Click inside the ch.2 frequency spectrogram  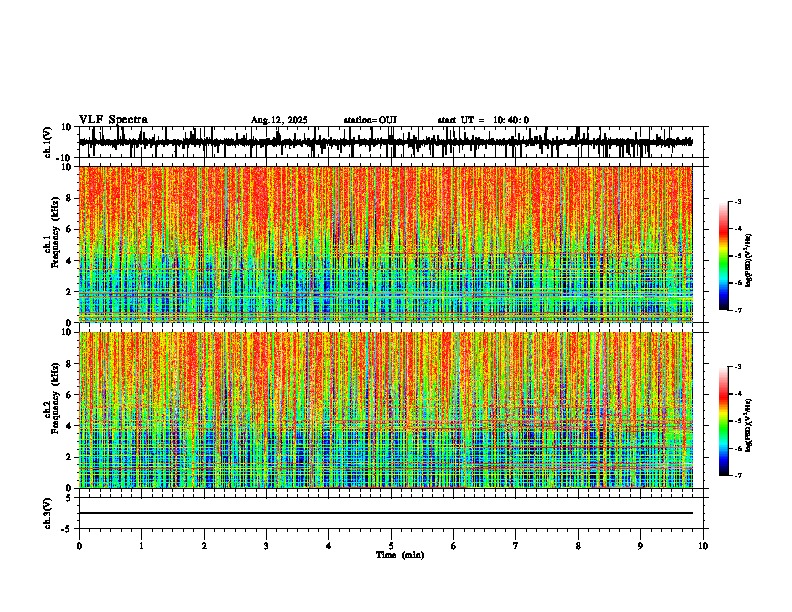point(385,410)
